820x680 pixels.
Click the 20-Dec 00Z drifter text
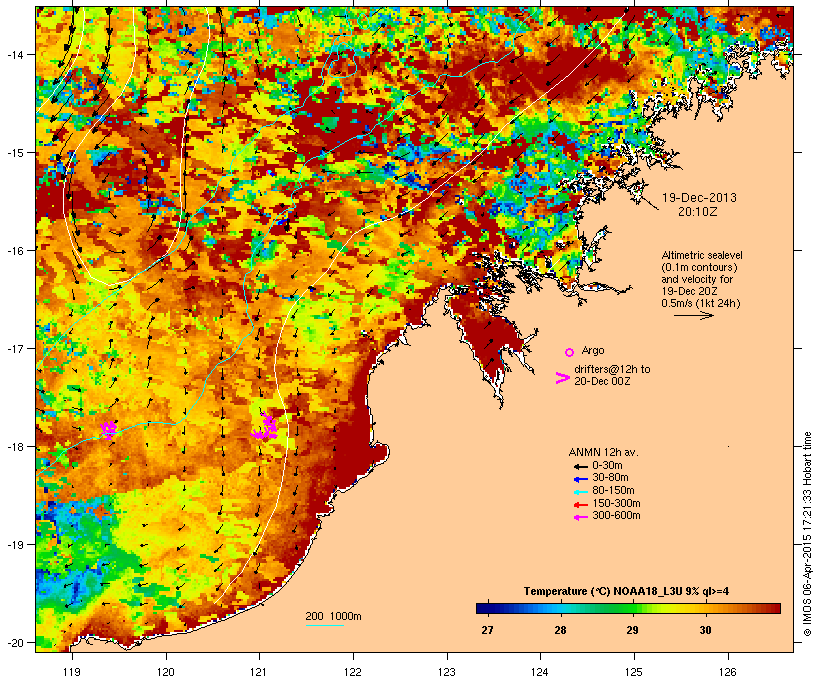602,381
